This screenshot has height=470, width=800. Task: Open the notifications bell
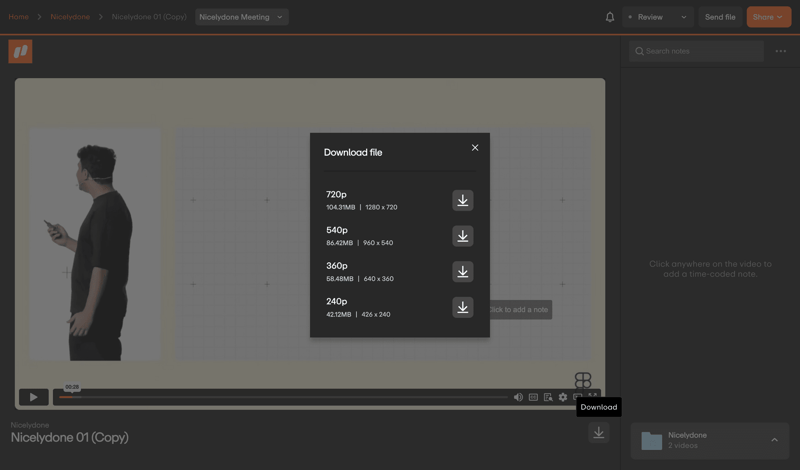(x=610, y=17)
